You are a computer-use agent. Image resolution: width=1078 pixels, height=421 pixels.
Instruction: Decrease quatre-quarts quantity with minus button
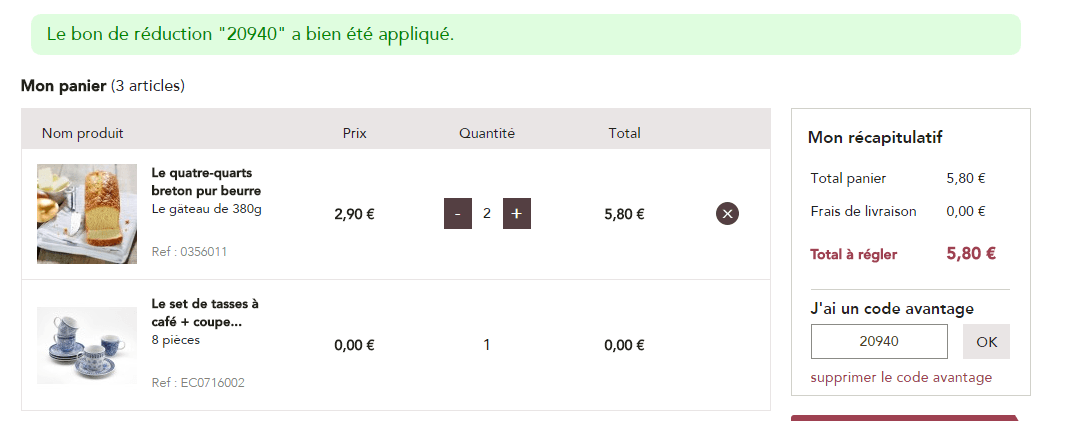457,214
